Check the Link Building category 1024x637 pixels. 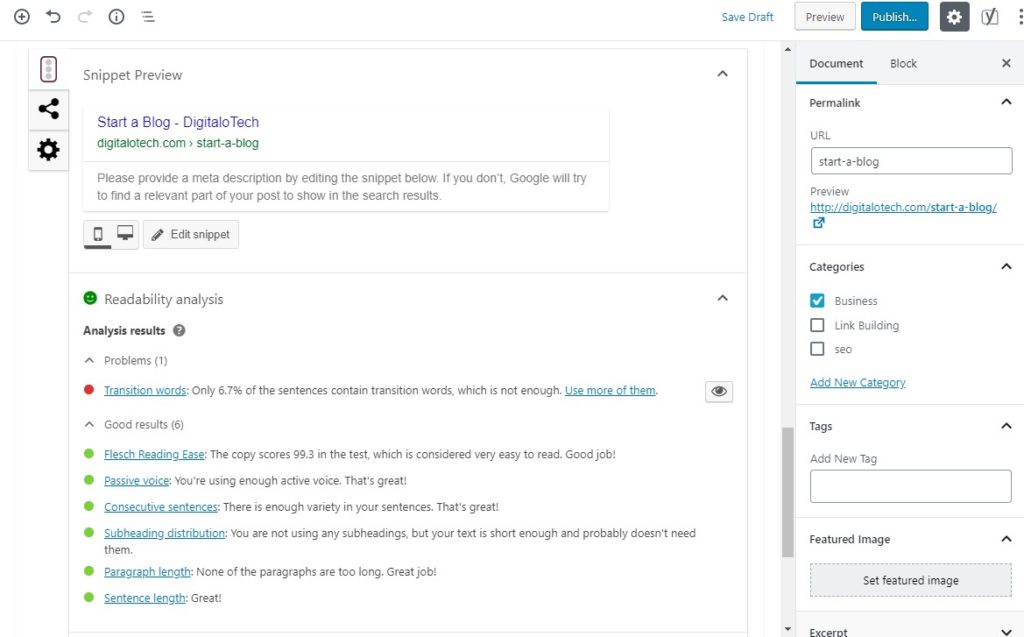point(817,325)
